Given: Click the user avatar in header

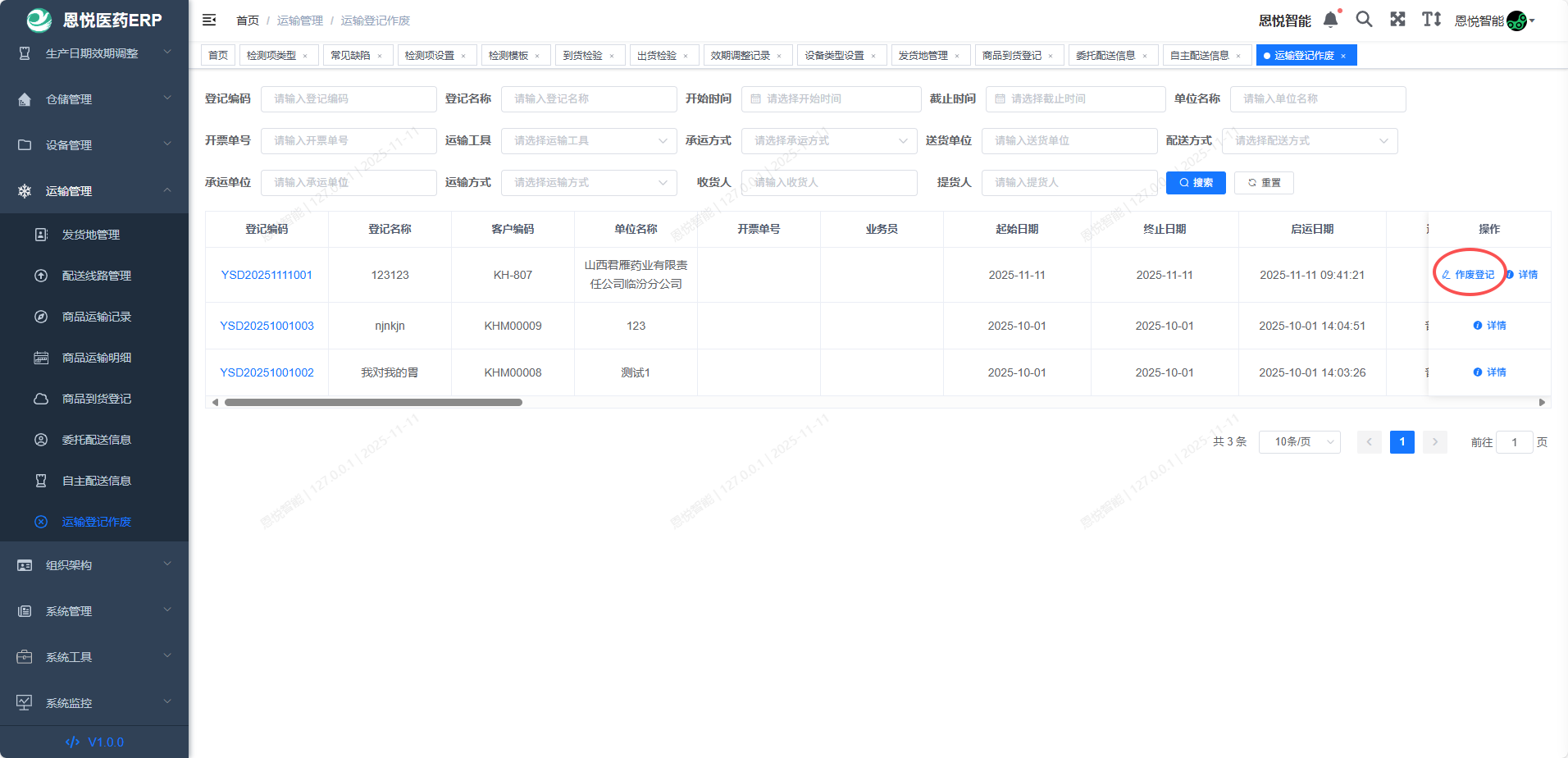Looking at the screenshot, I should tap(1516, 21).
